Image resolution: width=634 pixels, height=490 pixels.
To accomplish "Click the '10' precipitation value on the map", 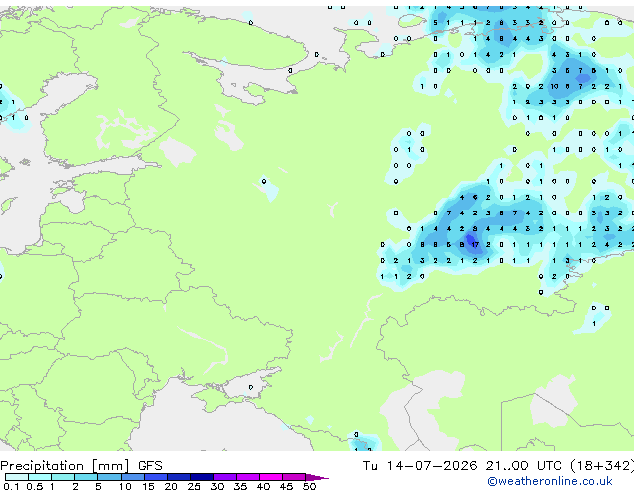I will 554,87.
